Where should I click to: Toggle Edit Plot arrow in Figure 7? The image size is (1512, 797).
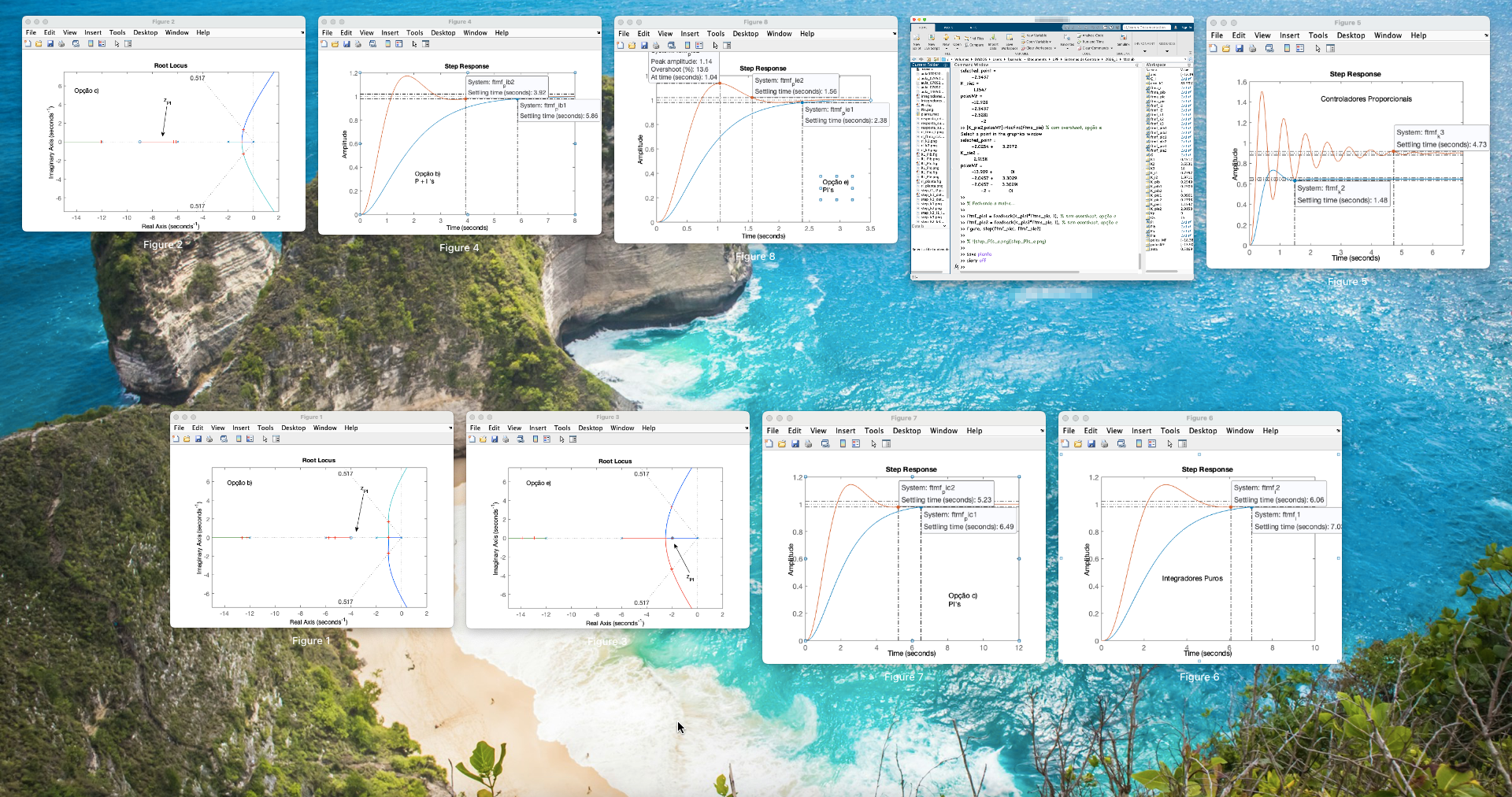(873, 443)
